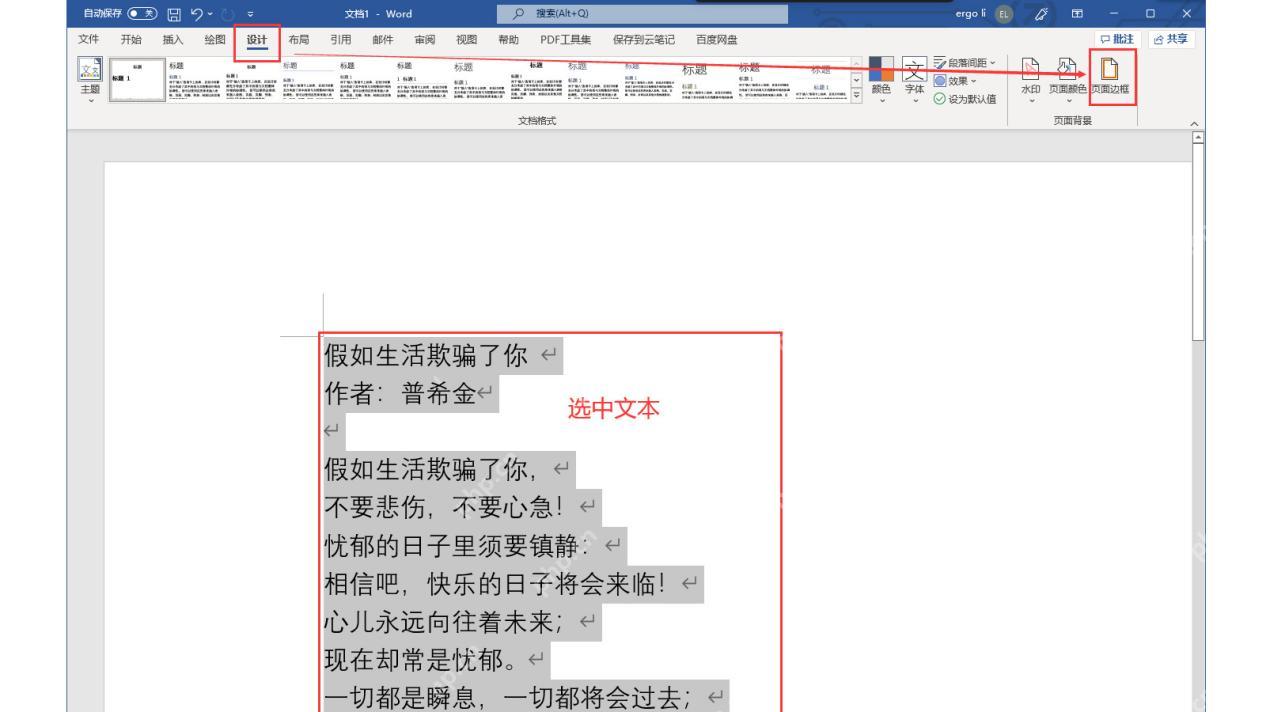
Task: Click the line 心儿永远向往着未来
Action: [x=446, y=623]
